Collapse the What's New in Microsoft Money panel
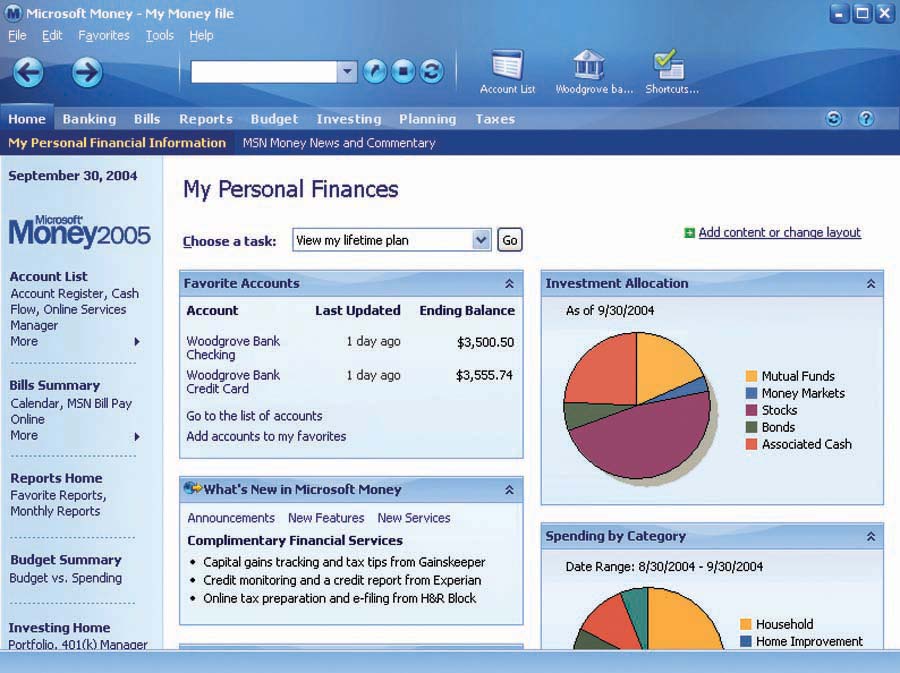This screenshot has width=900, height=673. (509, 490)
